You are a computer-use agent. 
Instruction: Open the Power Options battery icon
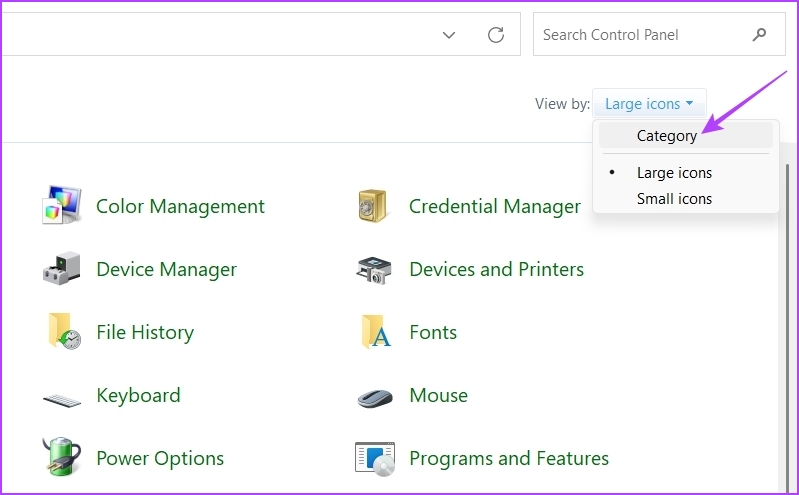[61, 458]
